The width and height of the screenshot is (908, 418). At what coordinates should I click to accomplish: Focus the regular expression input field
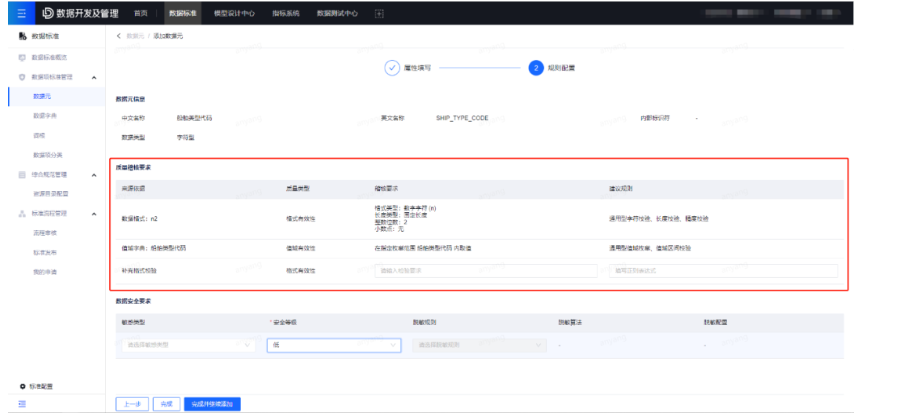(723, 270)
